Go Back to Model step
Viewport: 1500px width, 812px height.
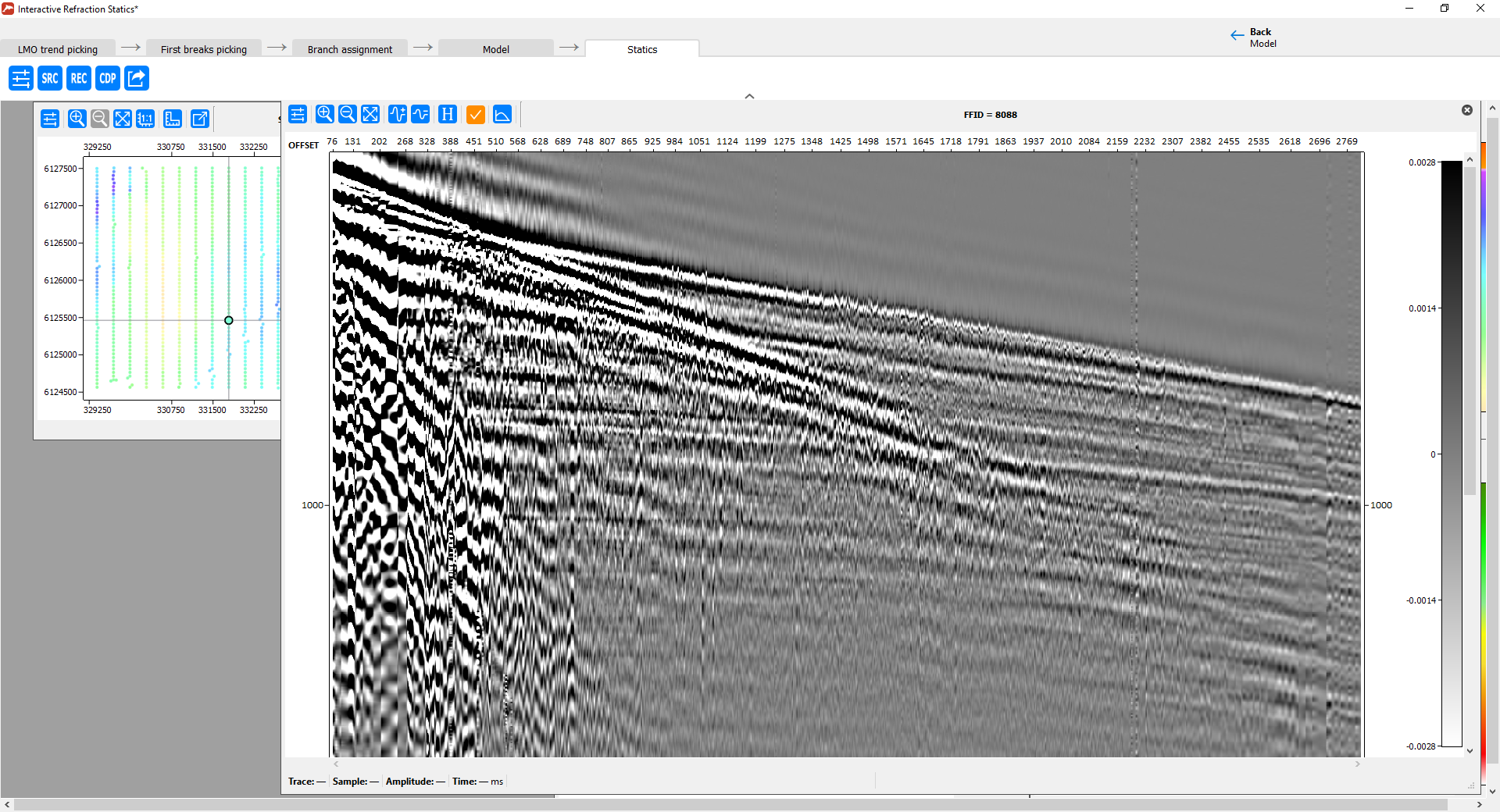(1253, 37)
